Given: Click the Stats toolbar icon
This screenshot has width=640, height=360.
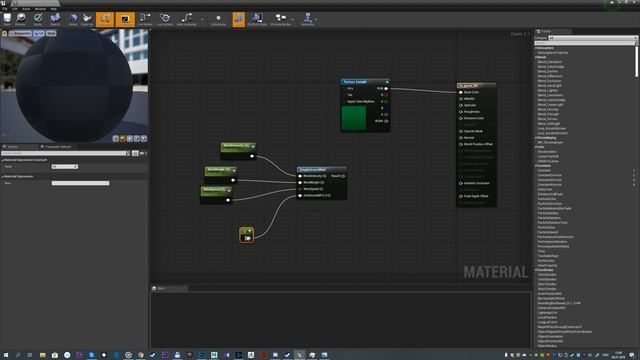Looking at the screenshot, I should pyautogui.click(x=218, y=18).
